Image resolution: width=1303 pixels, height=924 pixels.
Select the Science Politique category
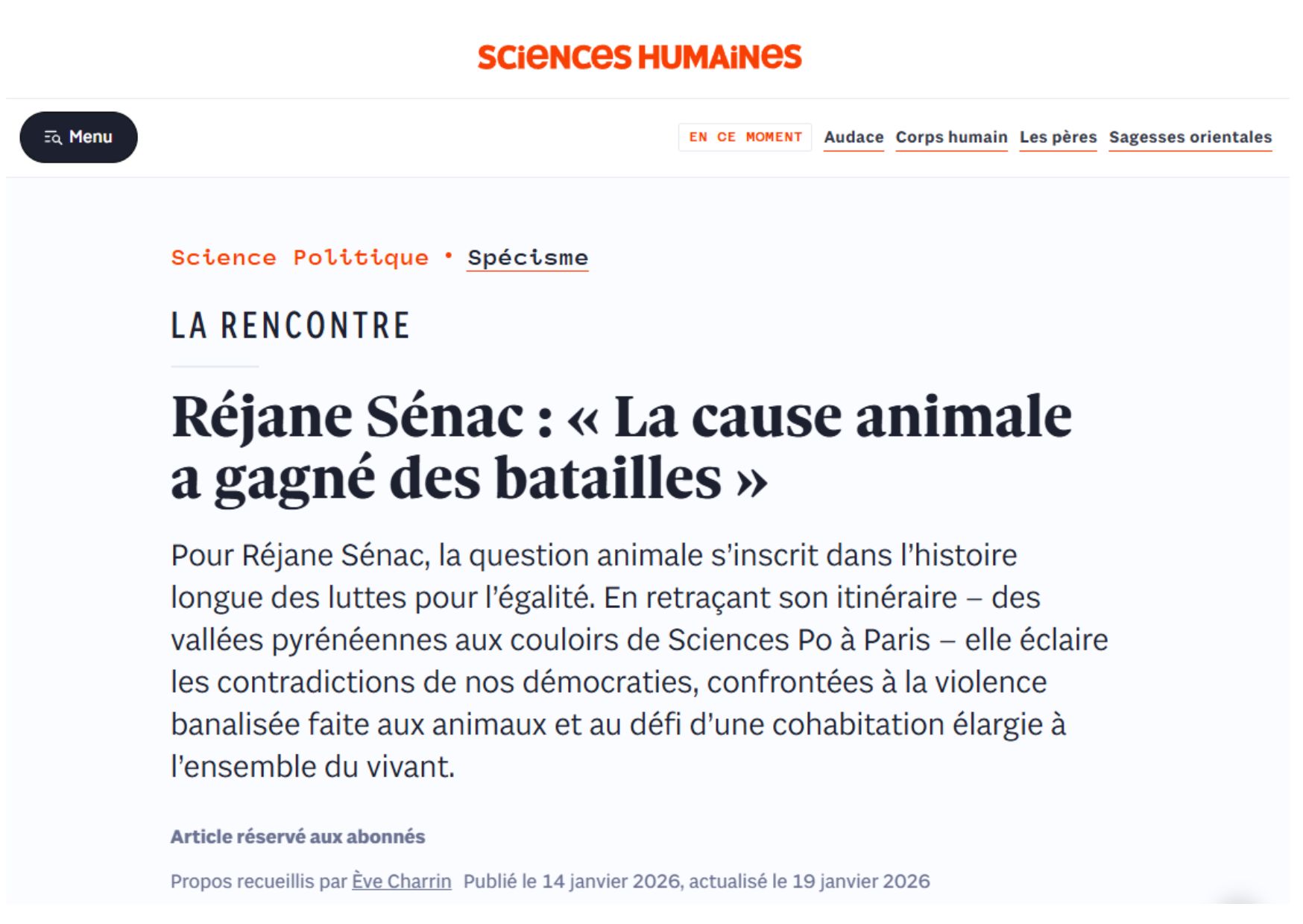click(x=300, y=258)
